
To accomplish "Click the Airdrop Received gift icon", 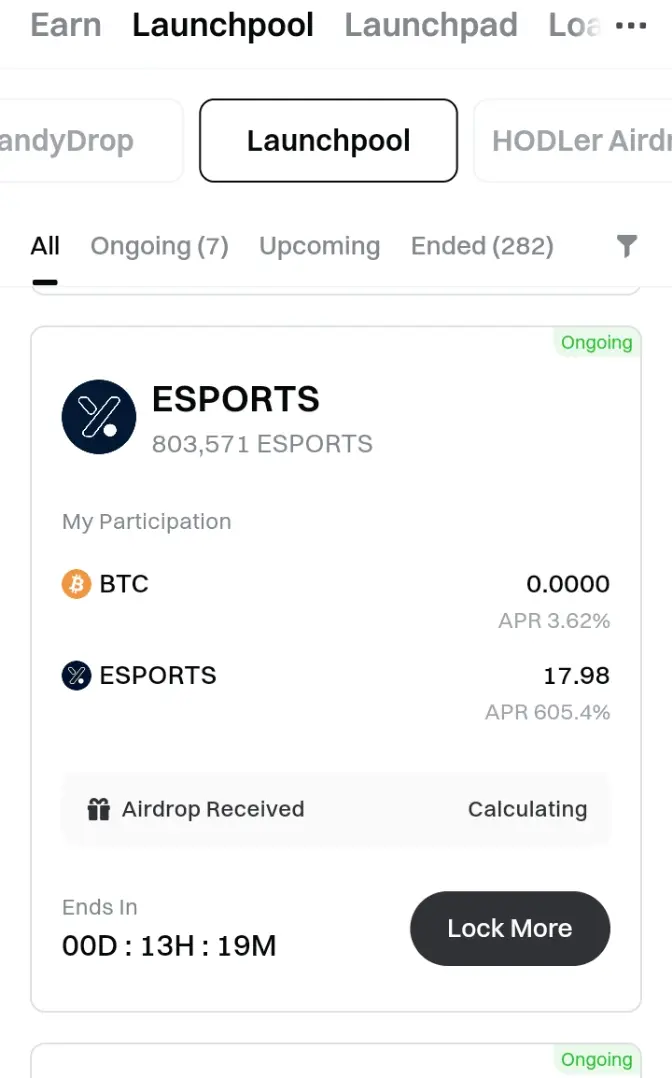I will [x=98, y=809].
